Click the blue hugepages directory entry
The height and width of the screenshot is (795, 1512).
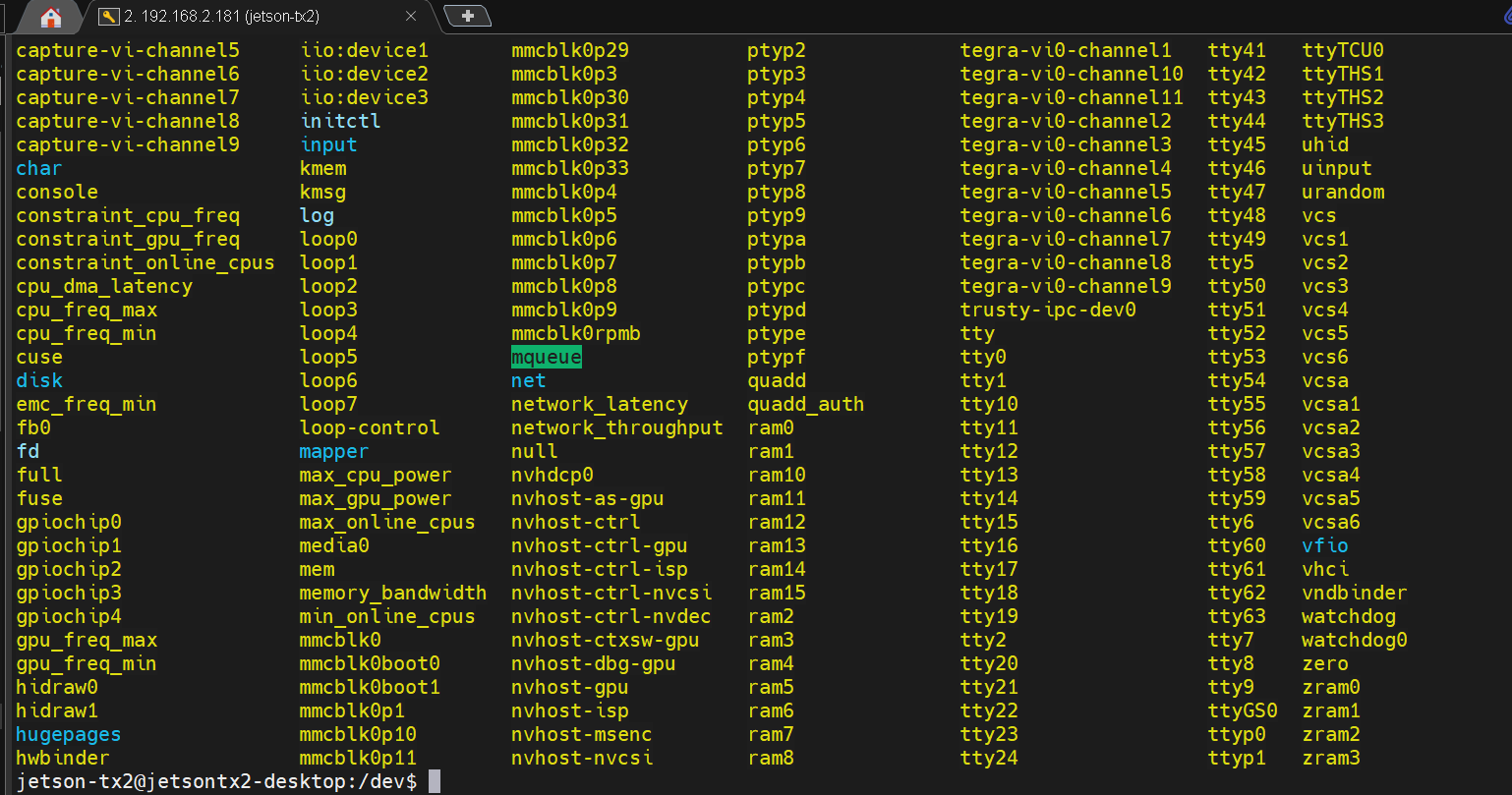[69, 734]
